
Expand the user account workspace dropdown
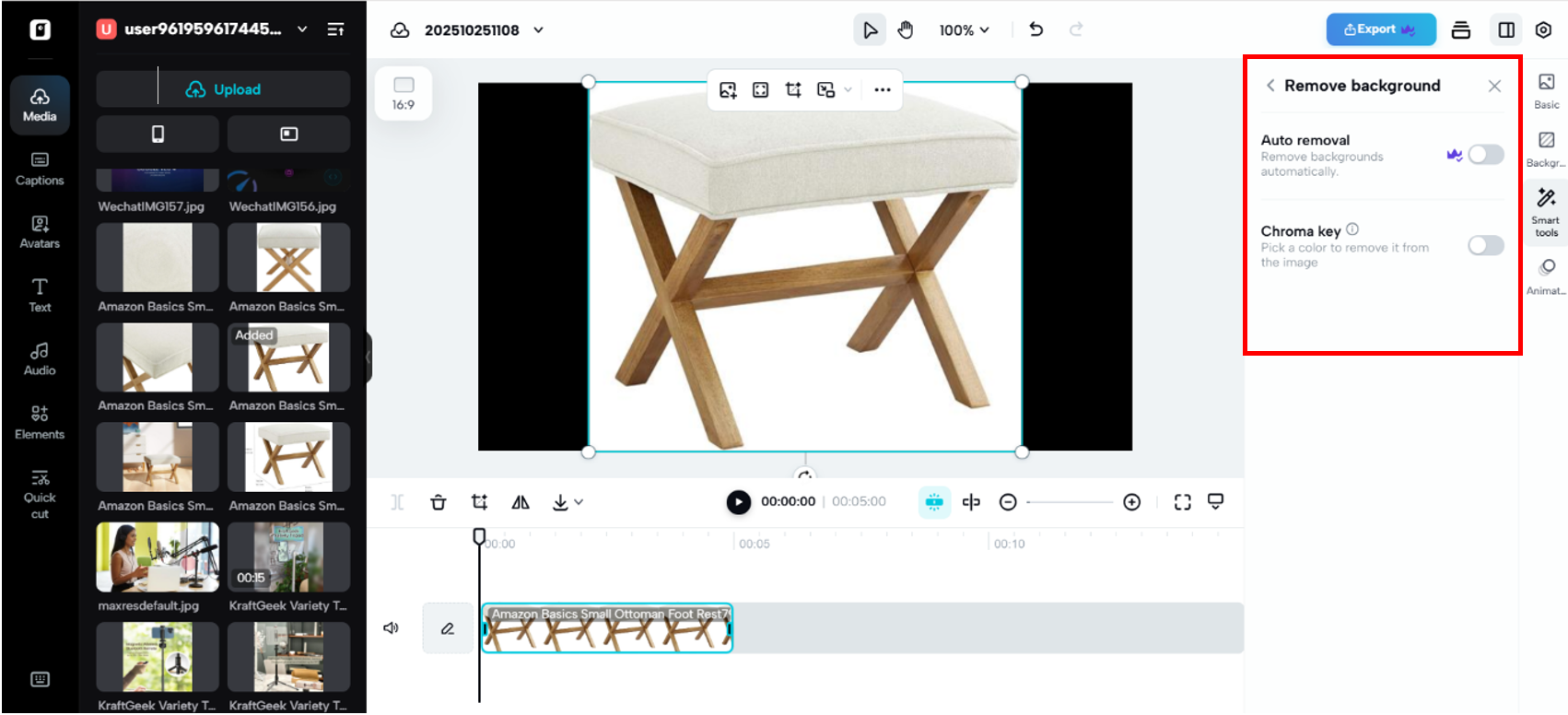pyautogui.click(x=302, y=29)
